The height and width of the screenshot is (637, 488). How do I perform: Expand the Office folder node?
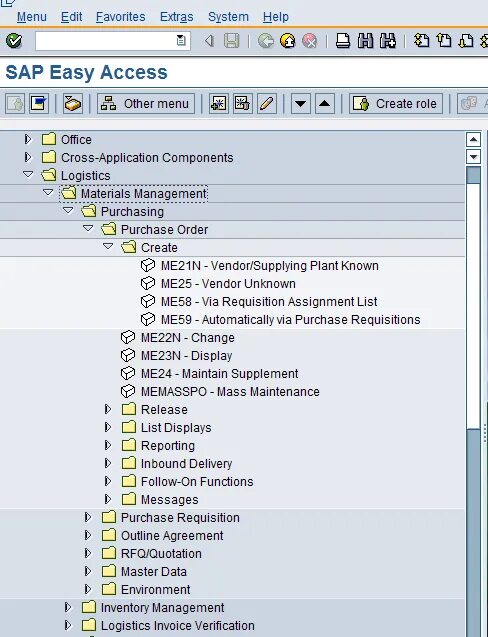pyautogui.click(x=28, y=139)
